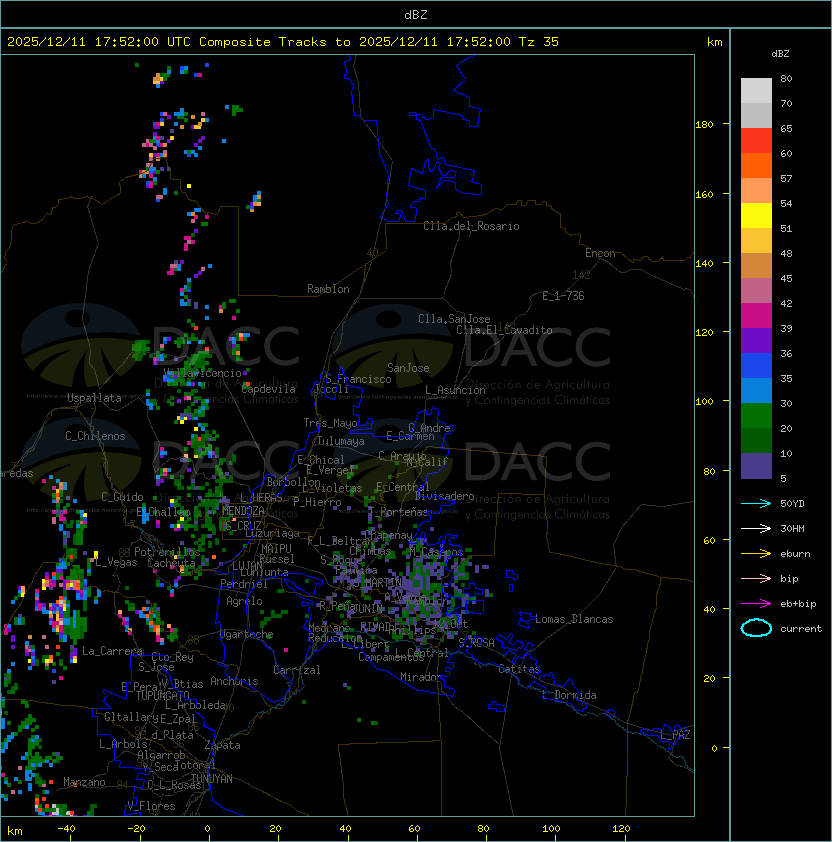Click the 'Manzano' map label

click(84, 782)
